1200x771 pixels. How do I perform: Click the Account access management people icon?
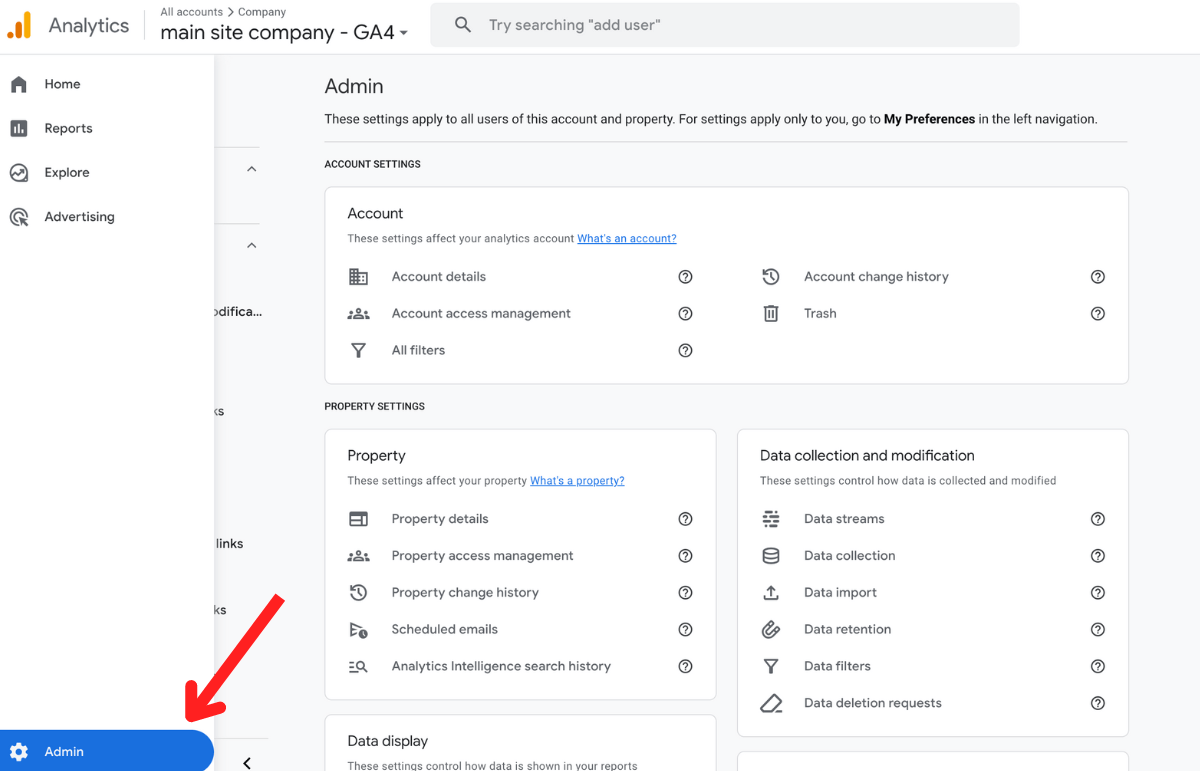pos(358,313)
